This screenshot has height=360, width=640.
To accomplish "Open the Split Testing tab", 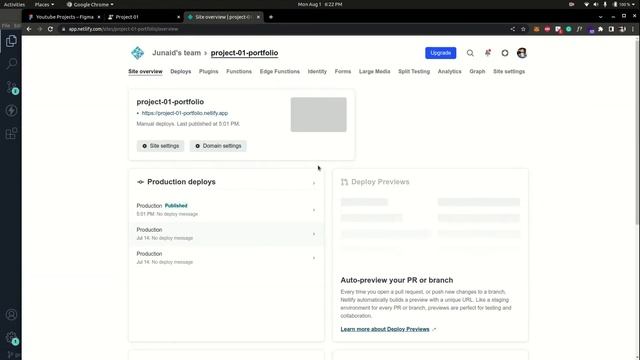I will [414, 71].
